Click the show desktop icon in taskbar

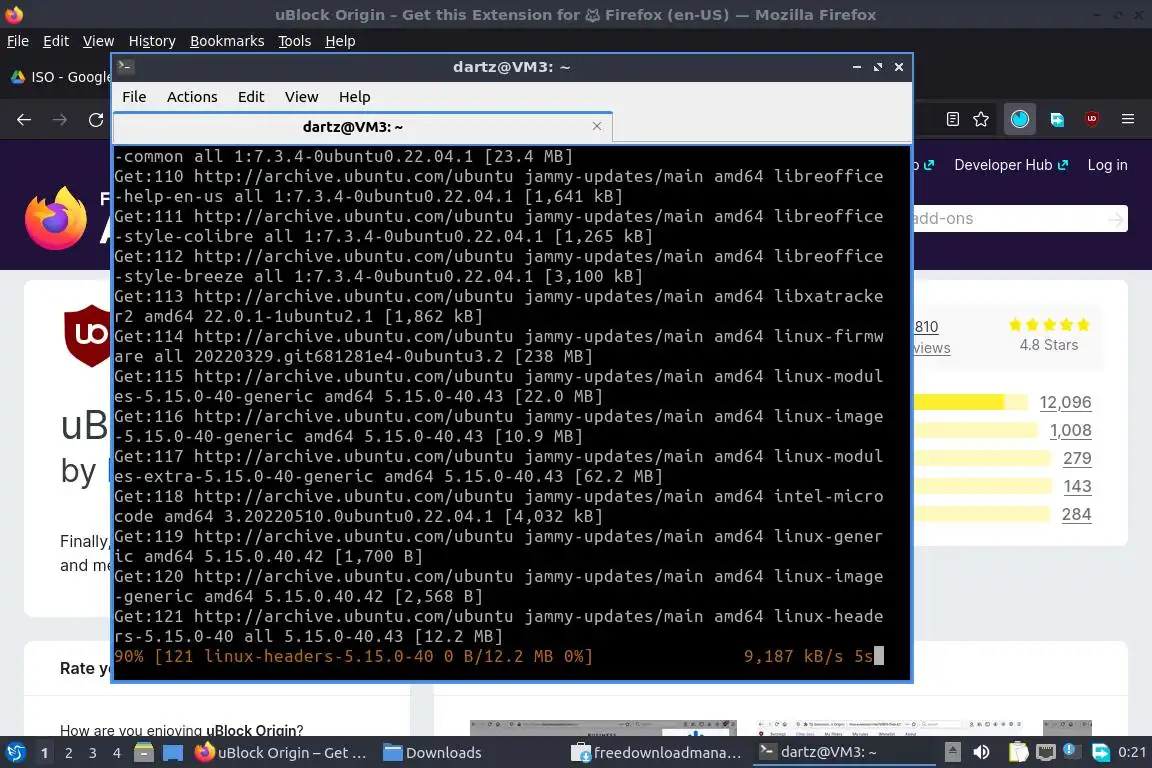click(173, 753)
